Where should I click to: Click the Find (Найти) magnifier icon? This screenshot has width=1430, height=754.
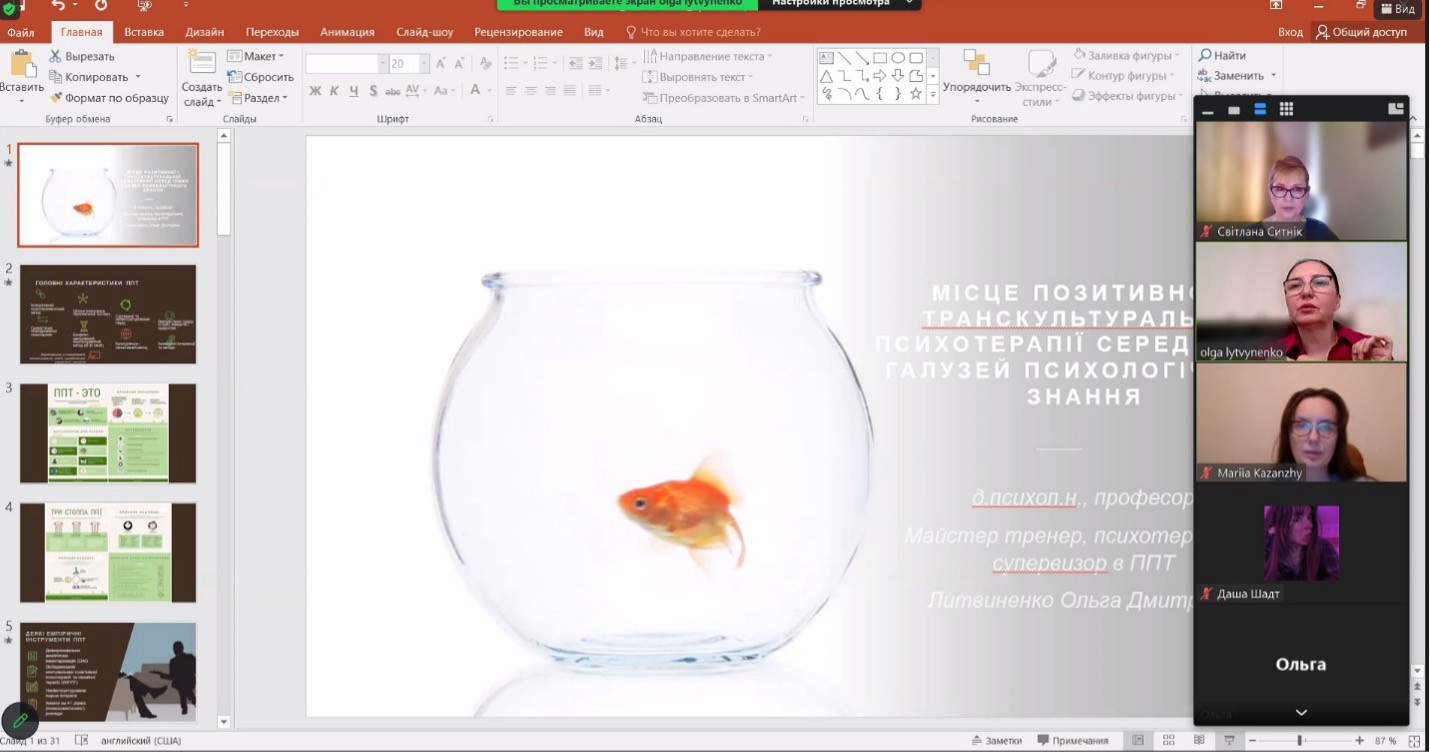pyautogui.click(x=1206, y=56)
